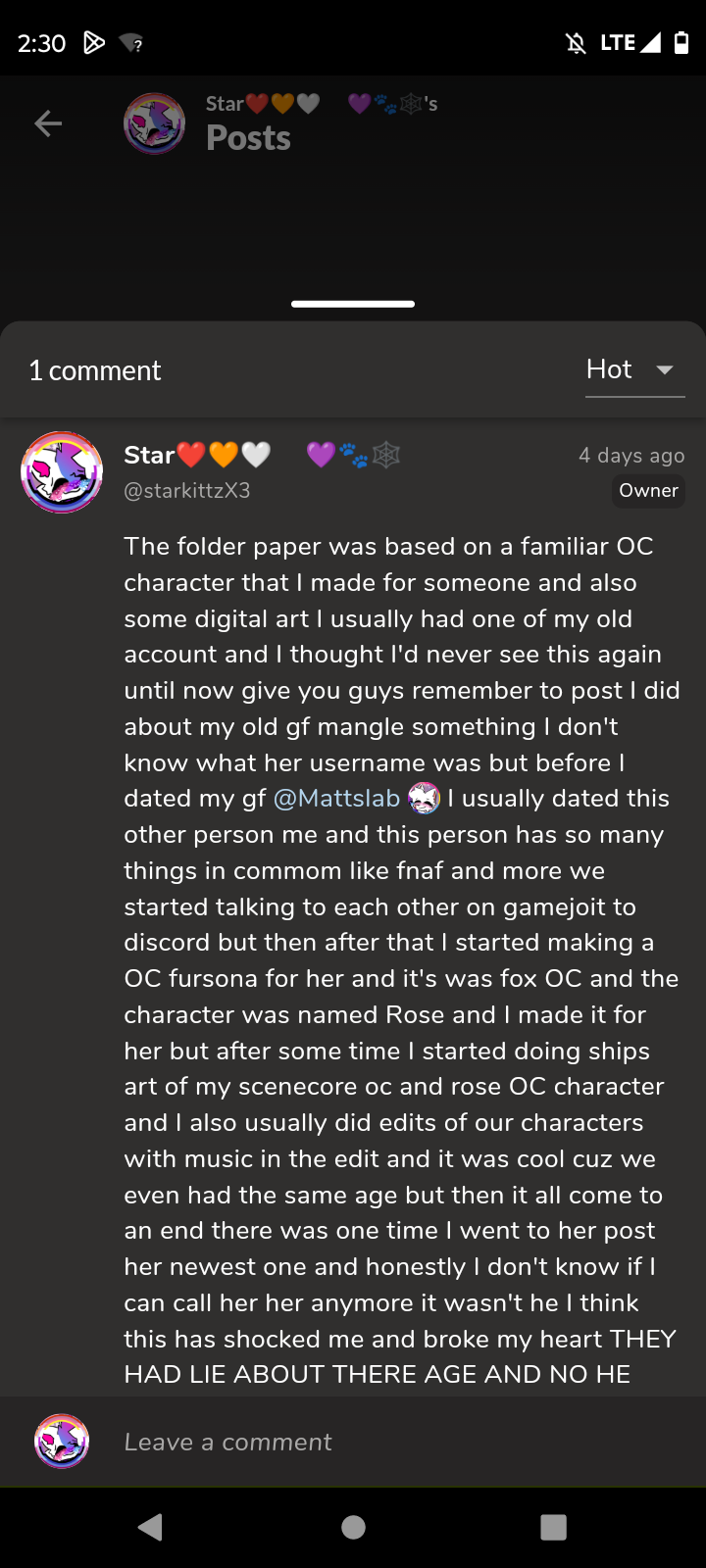Tap the small avatar icon after @Mattslab
Viewport: 706px width, 1568px height.
(x=424, y=799)
